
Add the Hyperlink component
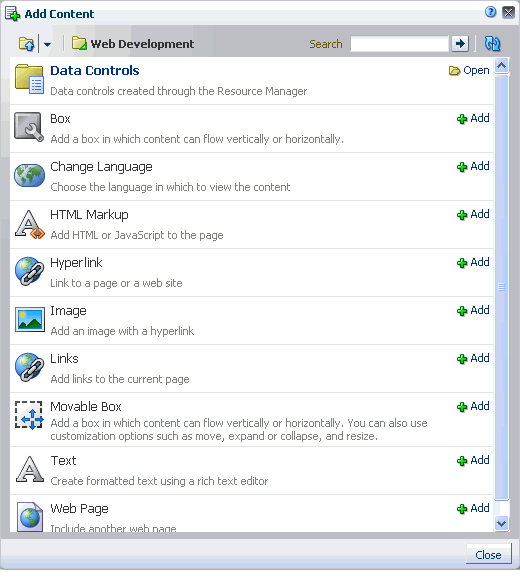pos(480,262)
